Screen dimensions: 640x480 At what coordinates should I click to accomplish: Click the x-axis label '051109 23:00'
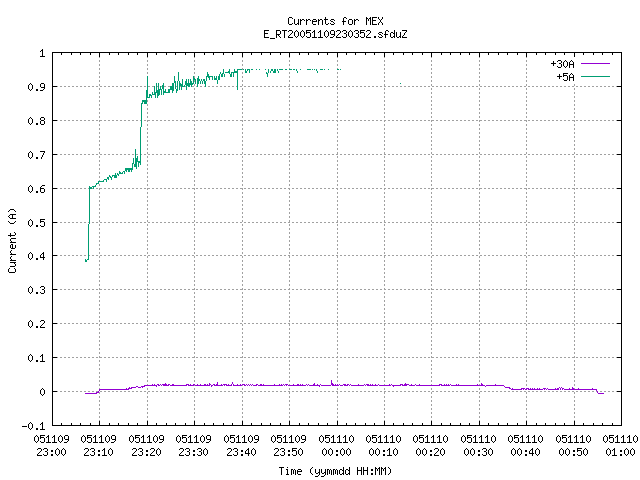click(x=51, y=446)
